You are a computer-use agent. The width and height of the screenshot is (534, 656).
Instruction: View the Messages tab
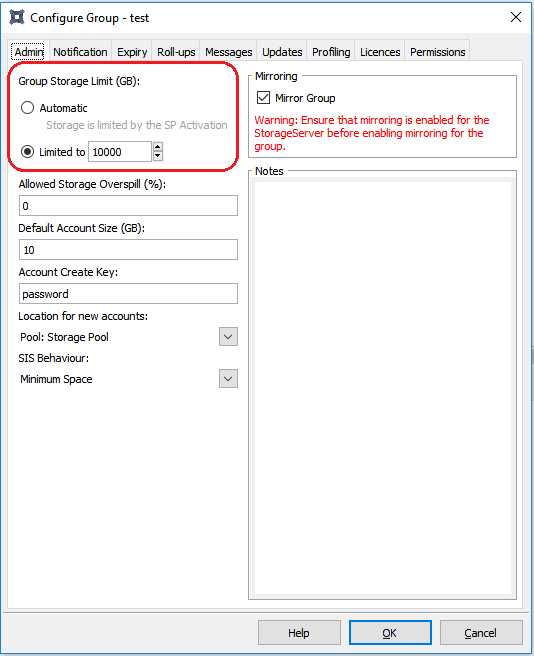(228, 52)
